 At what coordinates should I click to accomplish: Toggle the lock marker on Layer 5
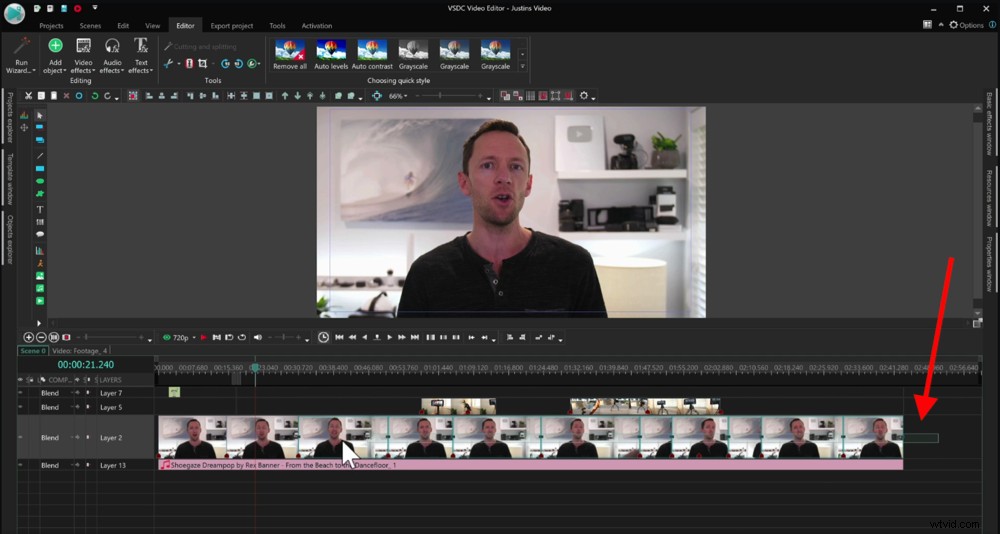88,407
